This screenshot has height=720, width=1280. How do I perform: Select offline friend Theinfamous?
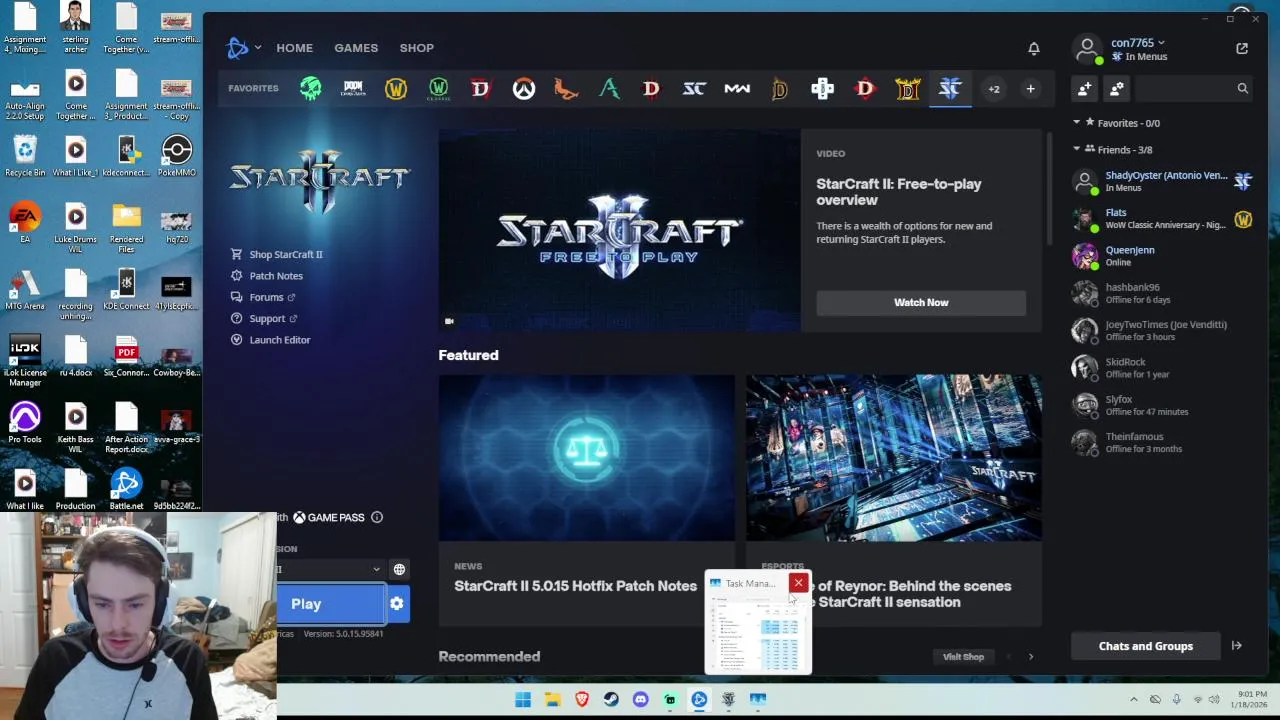(1162, 442)
